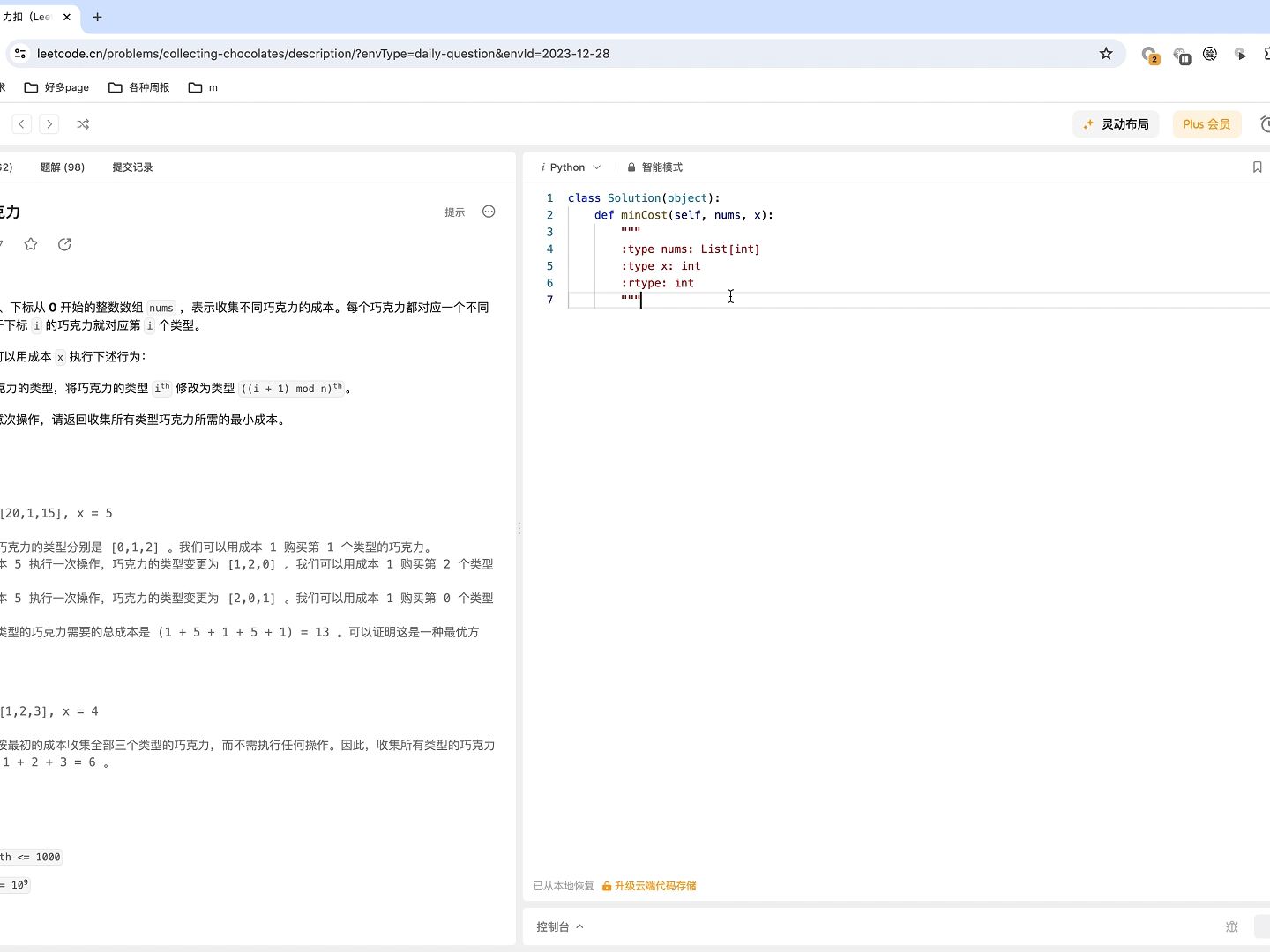
Task: Click the editor bookmark icon
Action: click(x=1257, y=167)
